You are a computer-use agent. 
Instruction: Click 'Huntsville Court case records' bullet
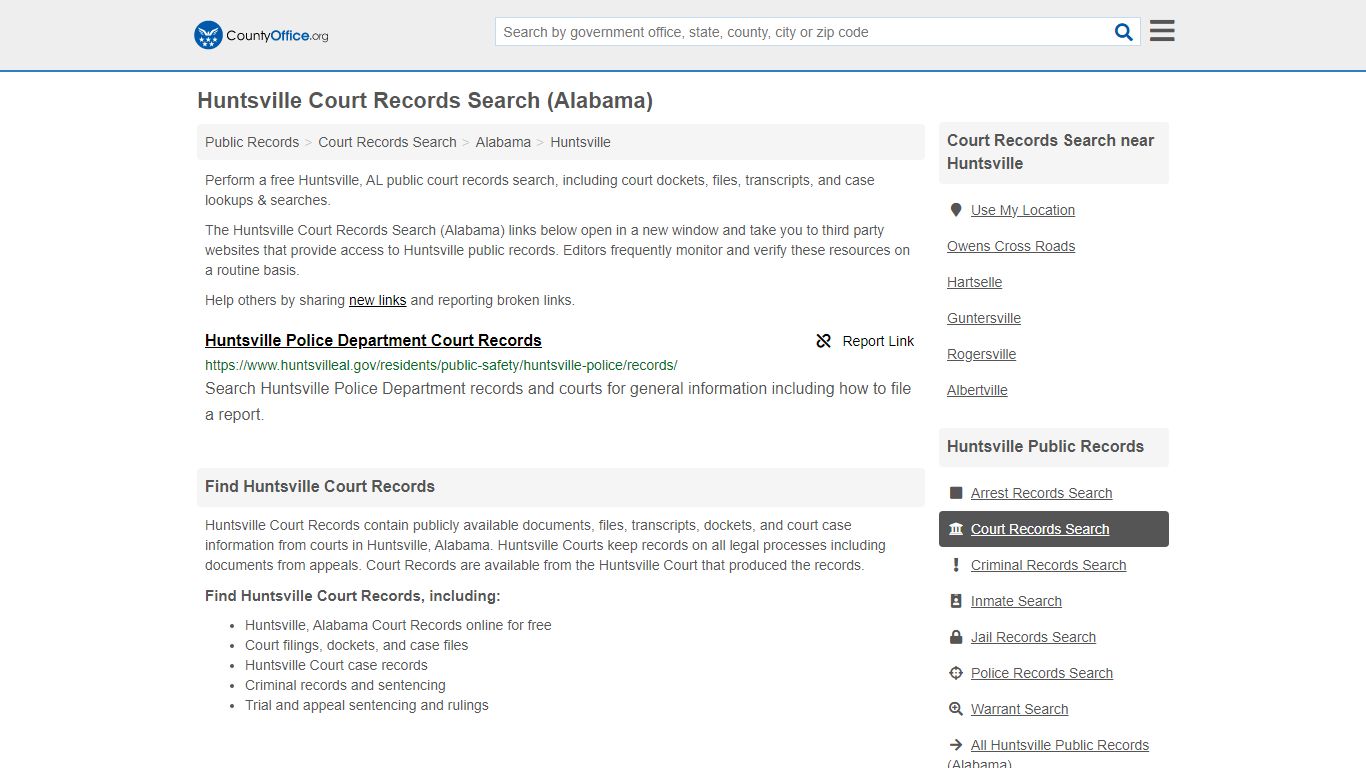pyautogui.click(x=336, y=665)
